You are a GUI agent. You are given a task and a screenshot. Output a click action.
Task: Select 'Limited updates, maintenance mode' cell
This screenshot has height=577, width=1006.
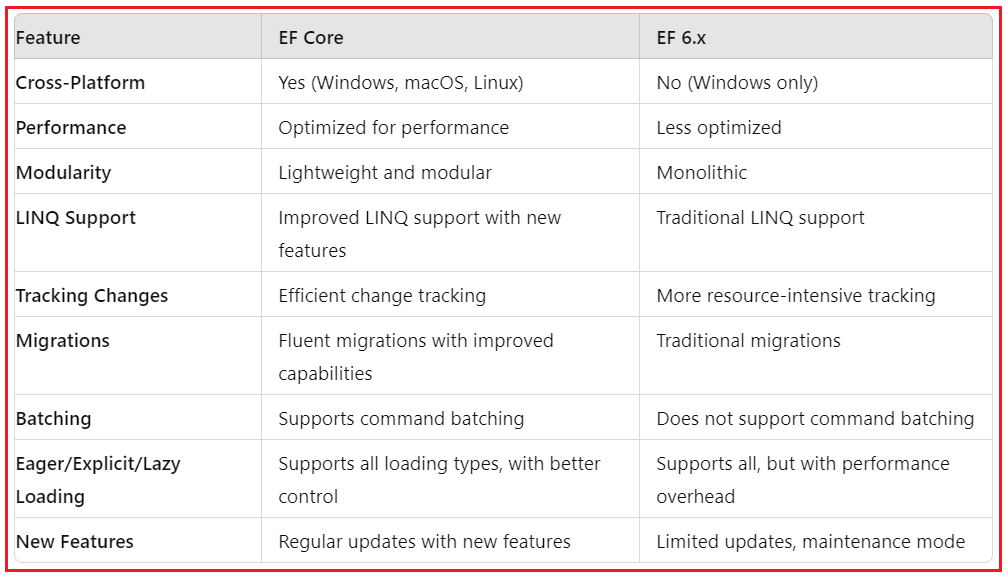pyautogui.click(x=810, y=542)
